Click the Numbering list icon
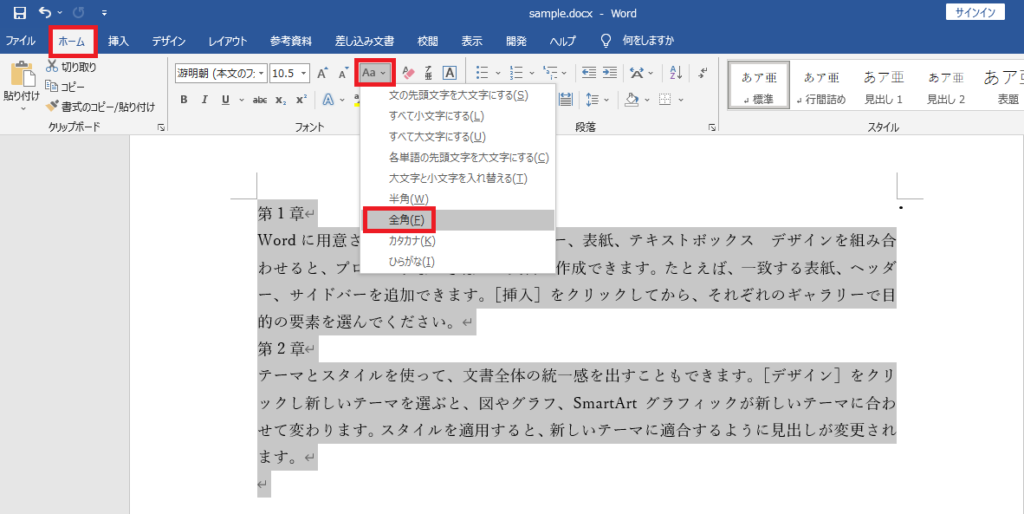This screenshot has height=514, width=1024. [x=517, y=73]
